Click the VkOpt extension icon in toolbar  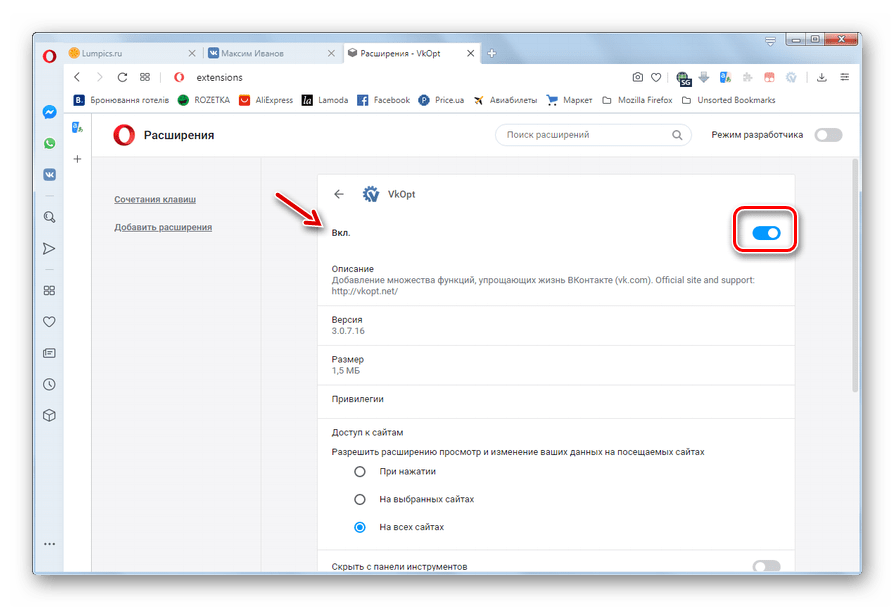point(791,77)
